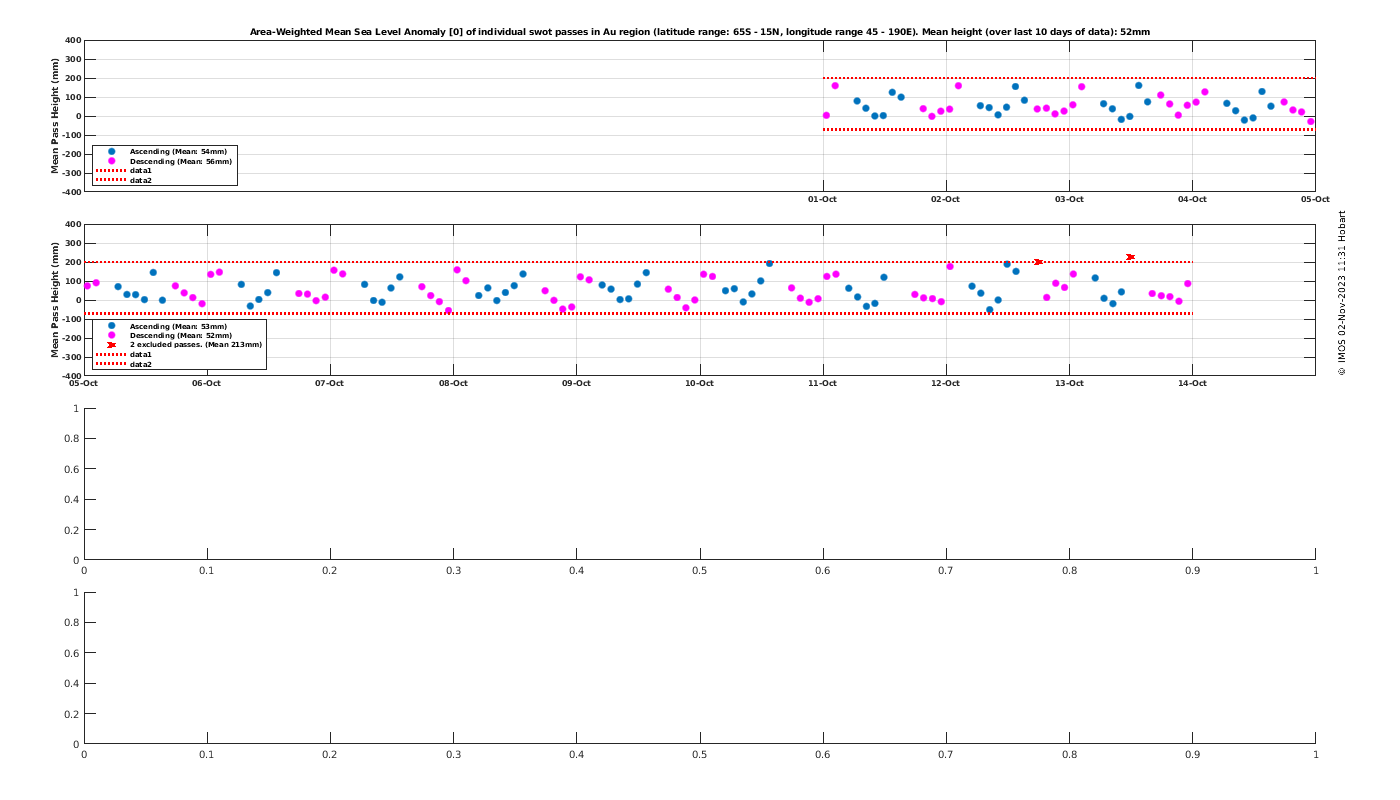This screenshot has height=800, width=1400.
Task: Click the red excluded-pass marker between 12-Oct and 13-Oct
Action: click(x=1038, y=262)
